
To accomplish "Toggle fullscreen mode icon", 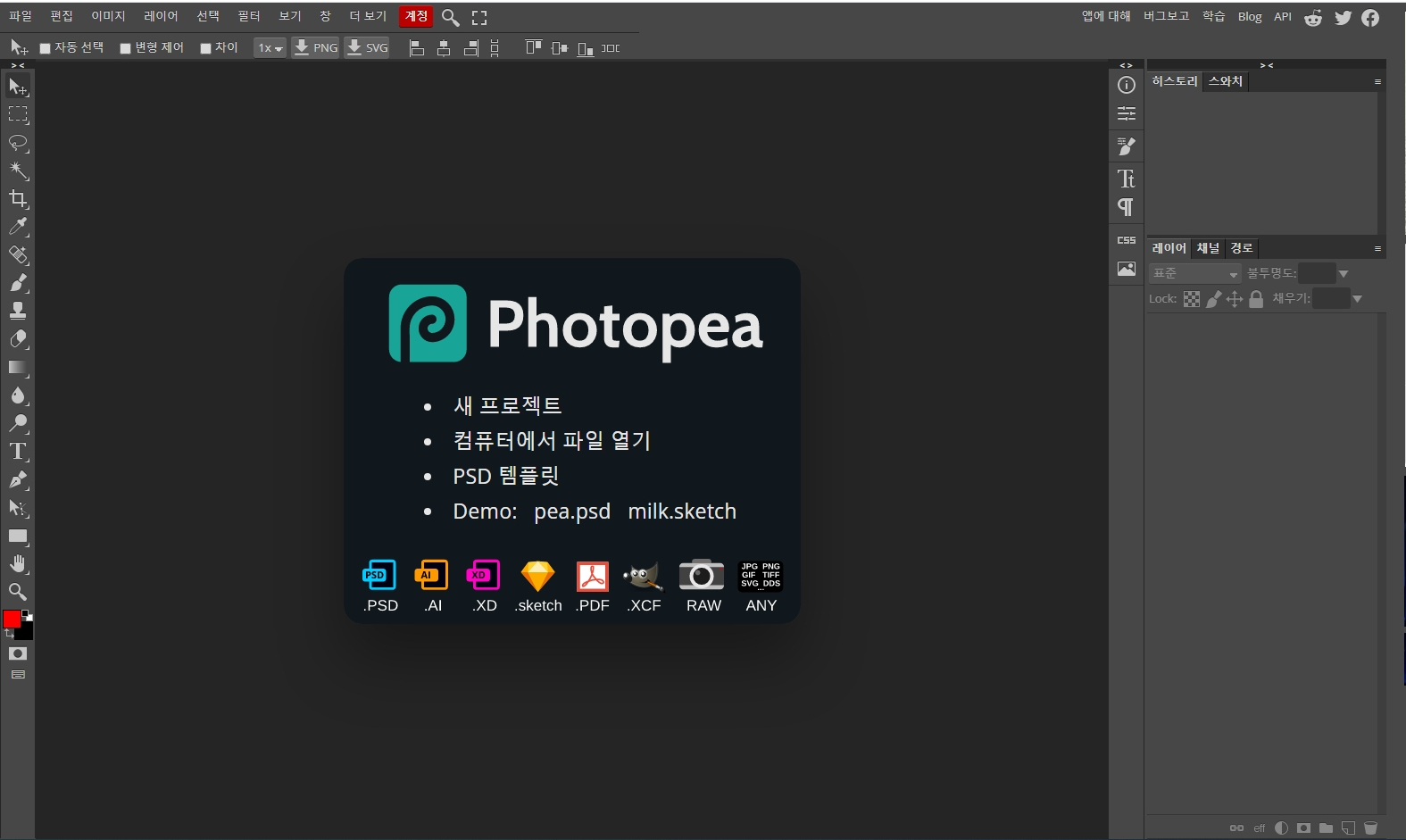I will pyautogui.click(x=479, y=17).
